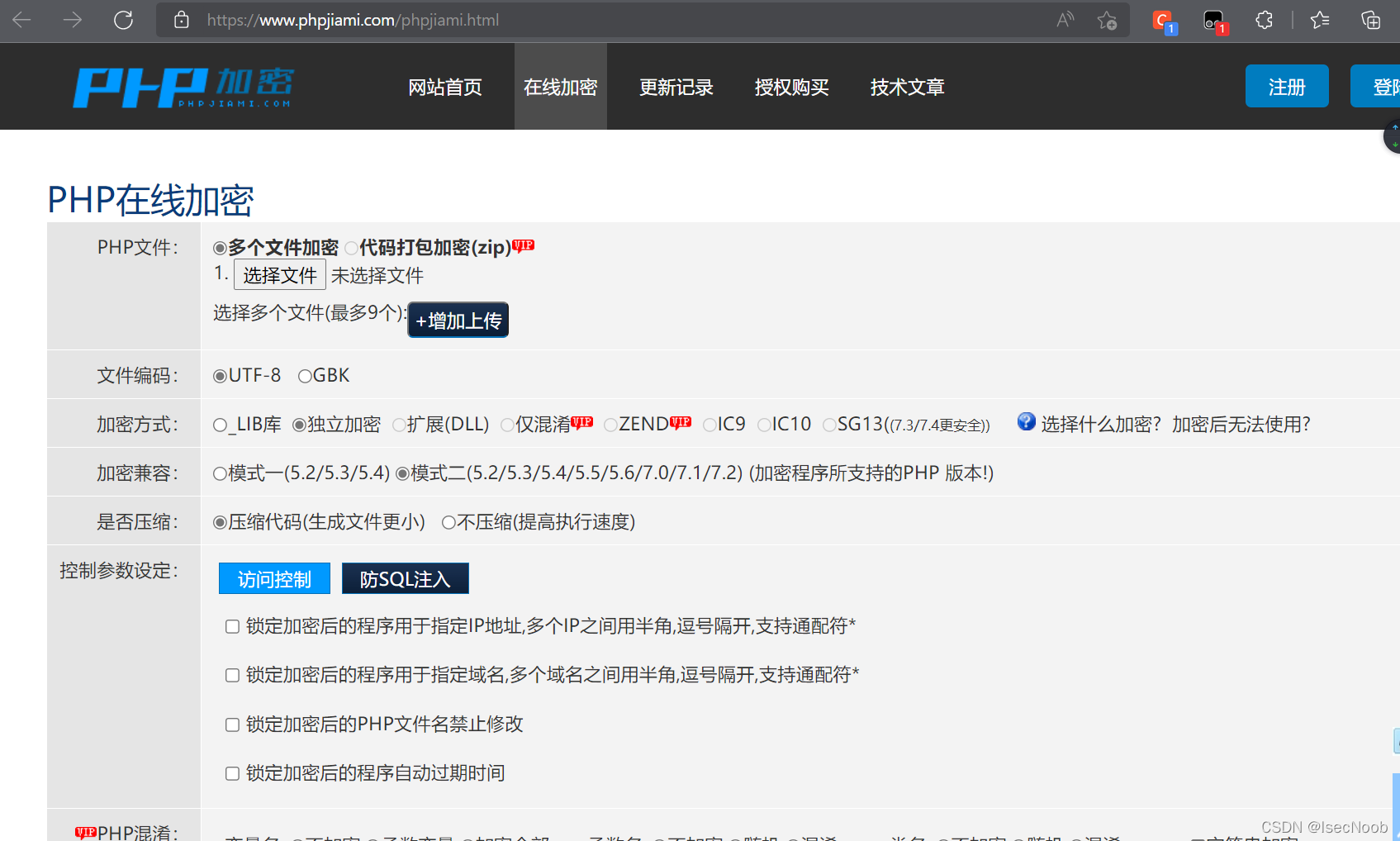Enable the GBK file encoding option
Image resolution: width=1400 pixels, height=841 pixels.
pos(305,375)
